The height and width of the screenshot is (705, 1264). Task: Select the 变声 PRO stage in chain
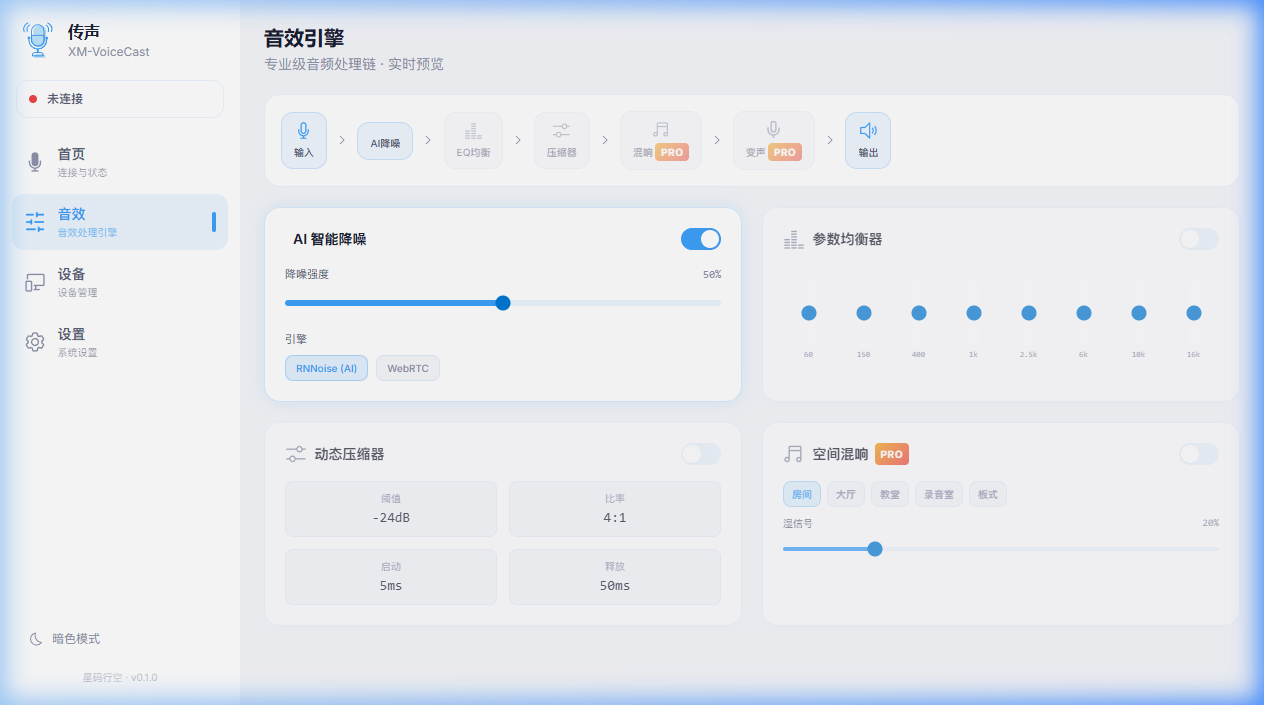[x=774, y=140]
